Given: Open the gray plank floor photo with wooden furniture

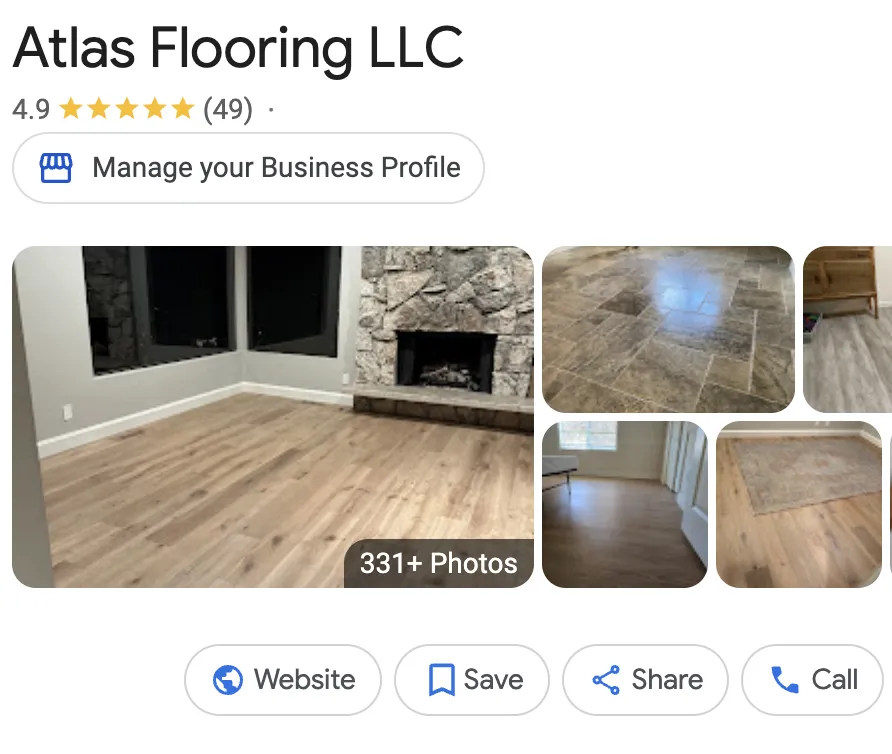Looking at the screenshot, I should click(x=848, y=329).
